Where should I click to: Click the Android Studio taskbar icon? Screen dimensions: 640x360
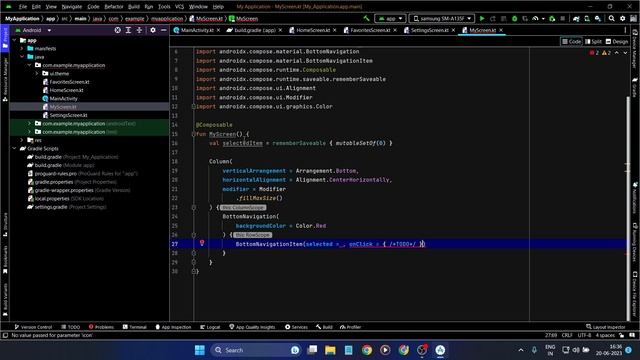coord(440,350)
